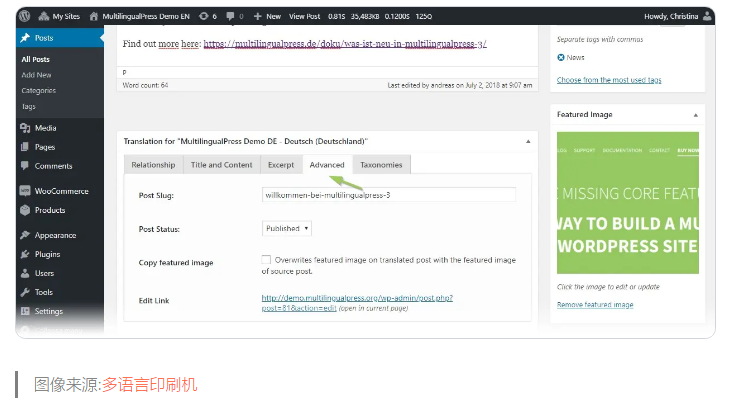Click the orange 多语言印刷机 source link
This screenshot has height=412, width=754.
[150, 385]
